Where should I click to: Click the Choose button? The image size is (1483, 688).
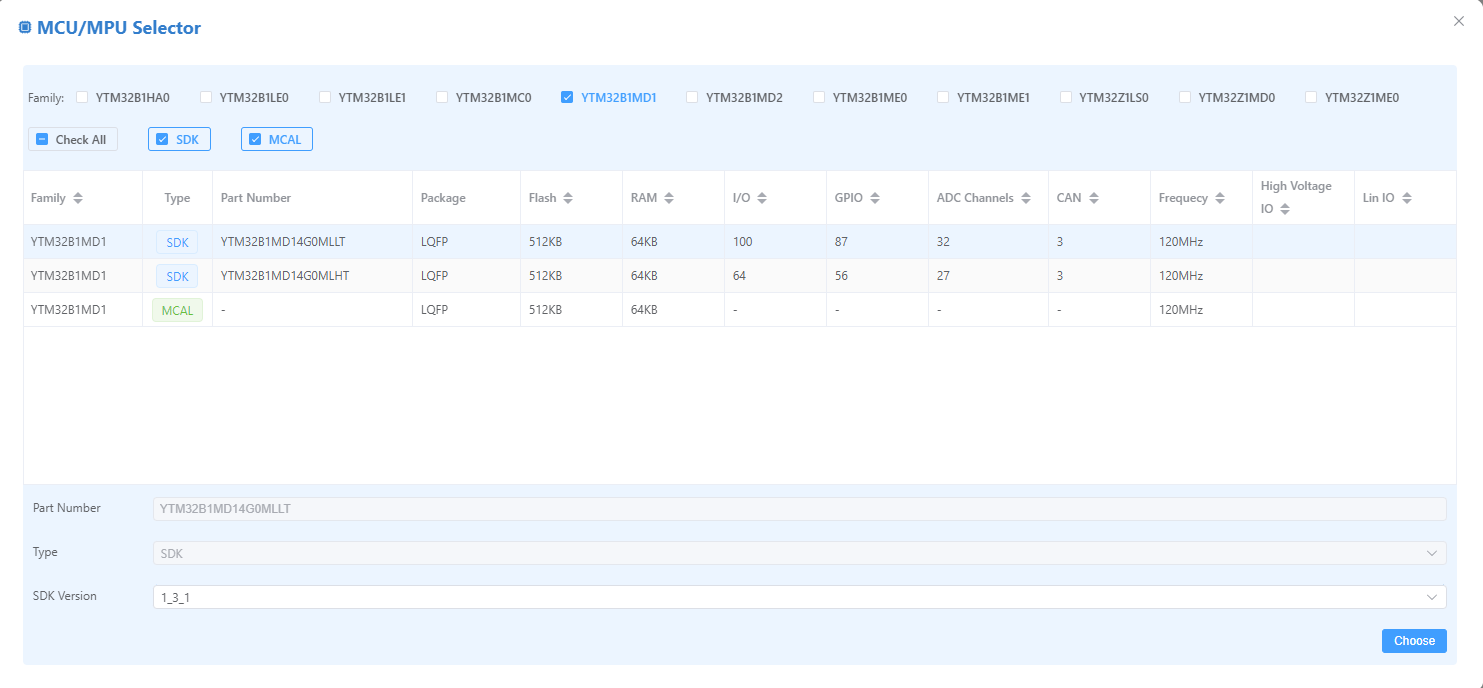1414,641
